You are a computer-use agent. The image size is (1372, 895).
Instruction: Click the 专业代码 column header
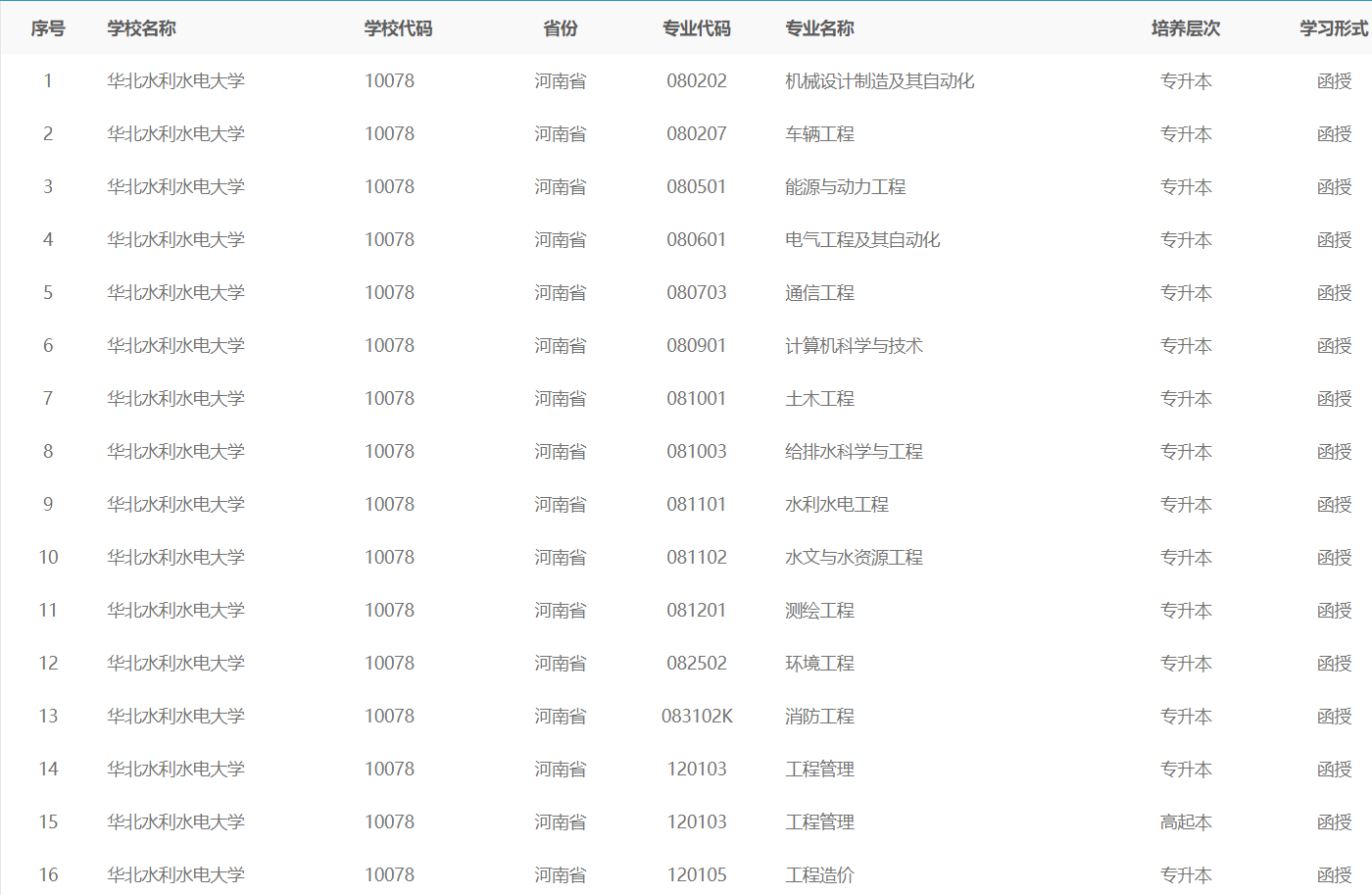point(697,28)
